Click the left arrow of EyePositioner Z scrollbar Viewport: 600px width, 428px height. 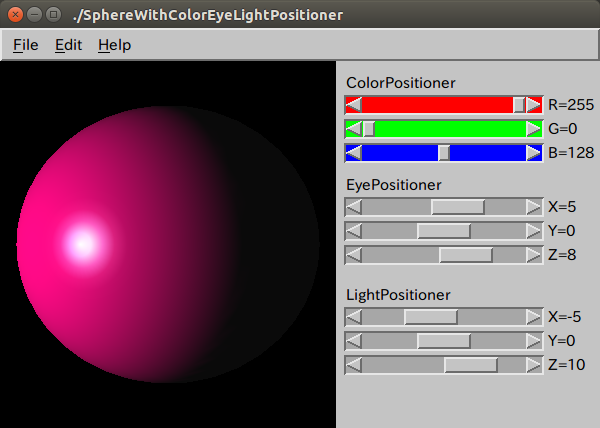[354, 255]
